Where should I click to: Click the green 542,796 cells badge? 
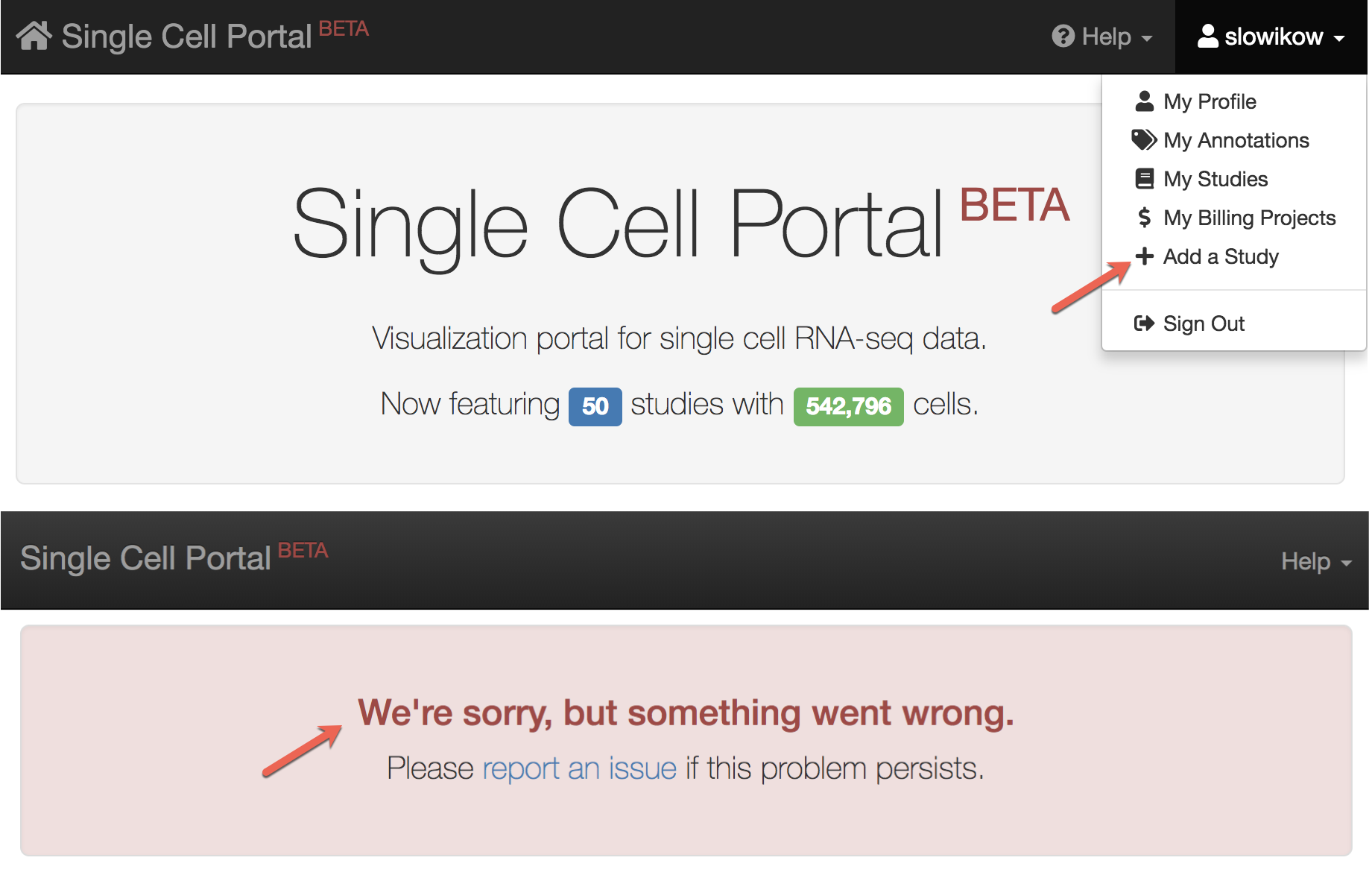coord(847,406)
